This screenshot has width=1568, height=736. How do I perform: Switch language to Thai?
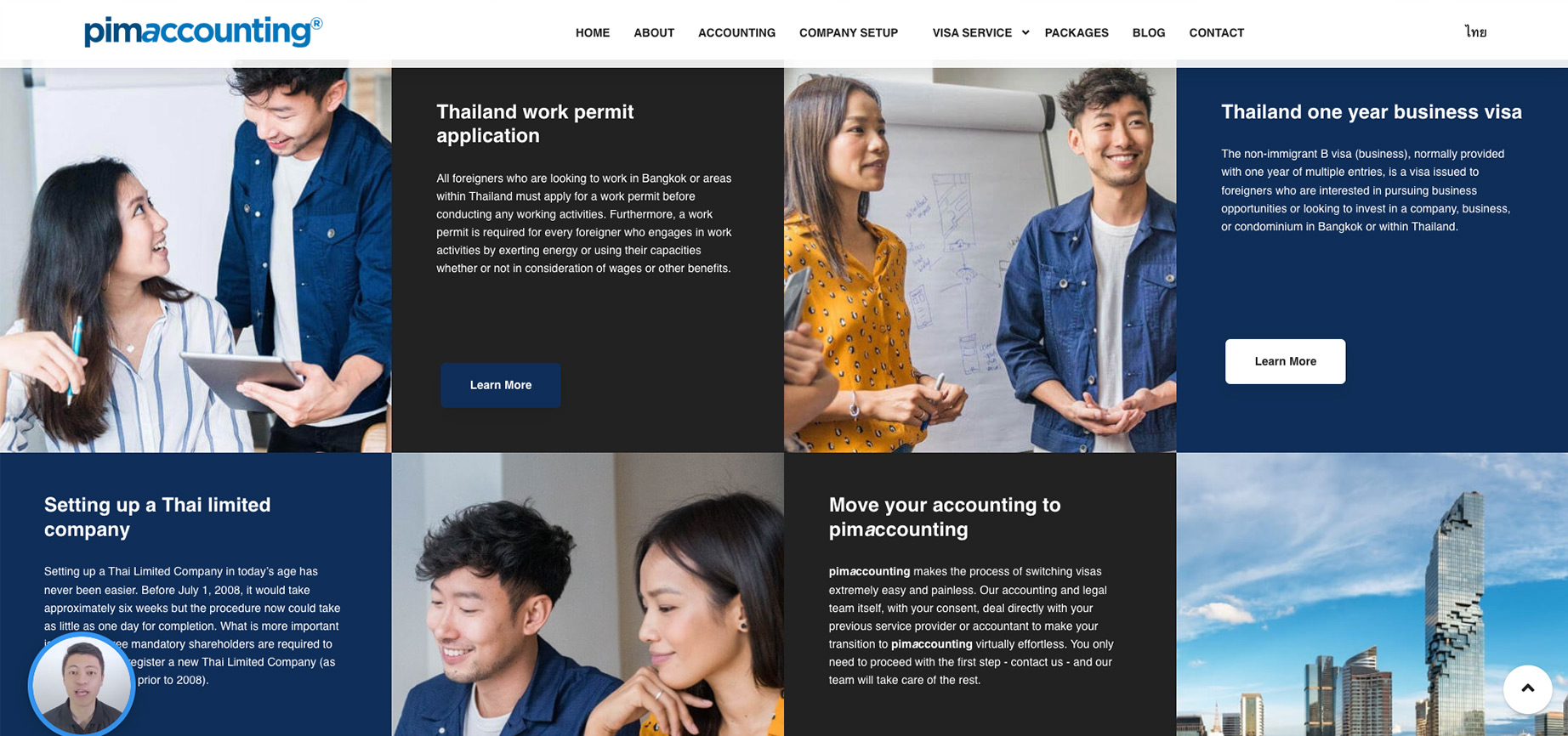tap(1475, 32)
